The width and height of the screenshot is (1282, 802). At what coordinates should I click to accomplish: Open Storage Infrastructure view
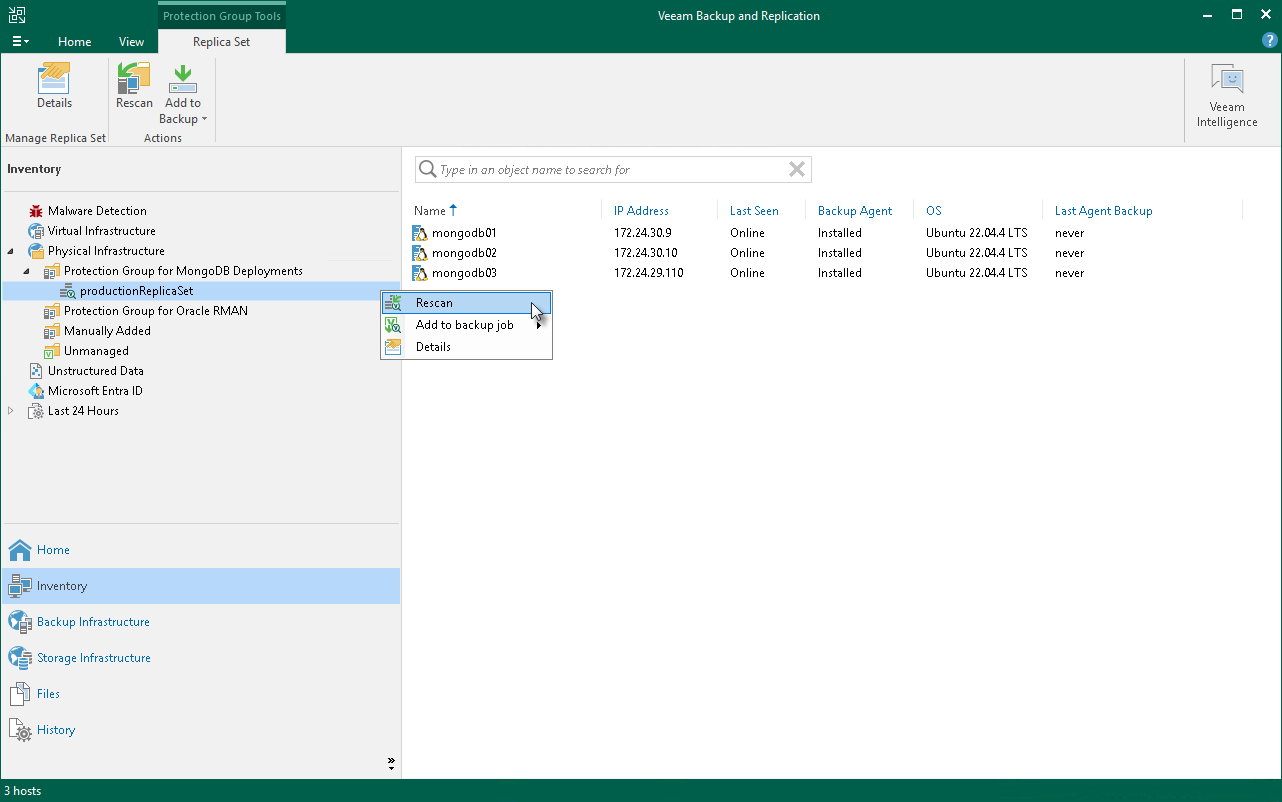(93, 658)
